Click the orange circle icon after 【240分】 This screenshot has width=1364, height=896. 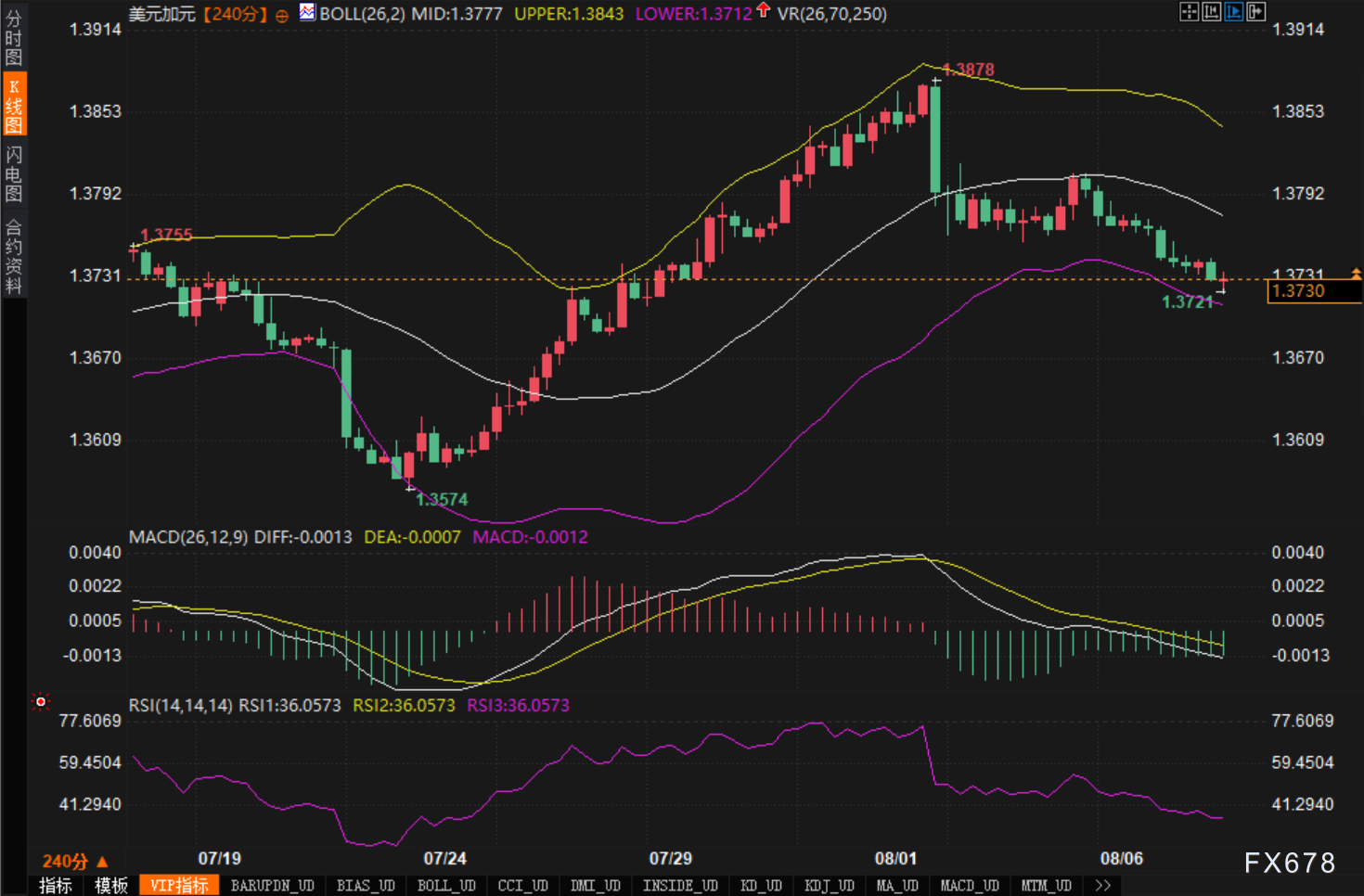282,15
